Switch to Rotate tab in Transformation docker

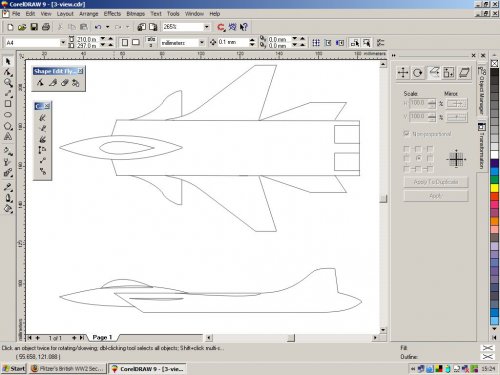418,72
